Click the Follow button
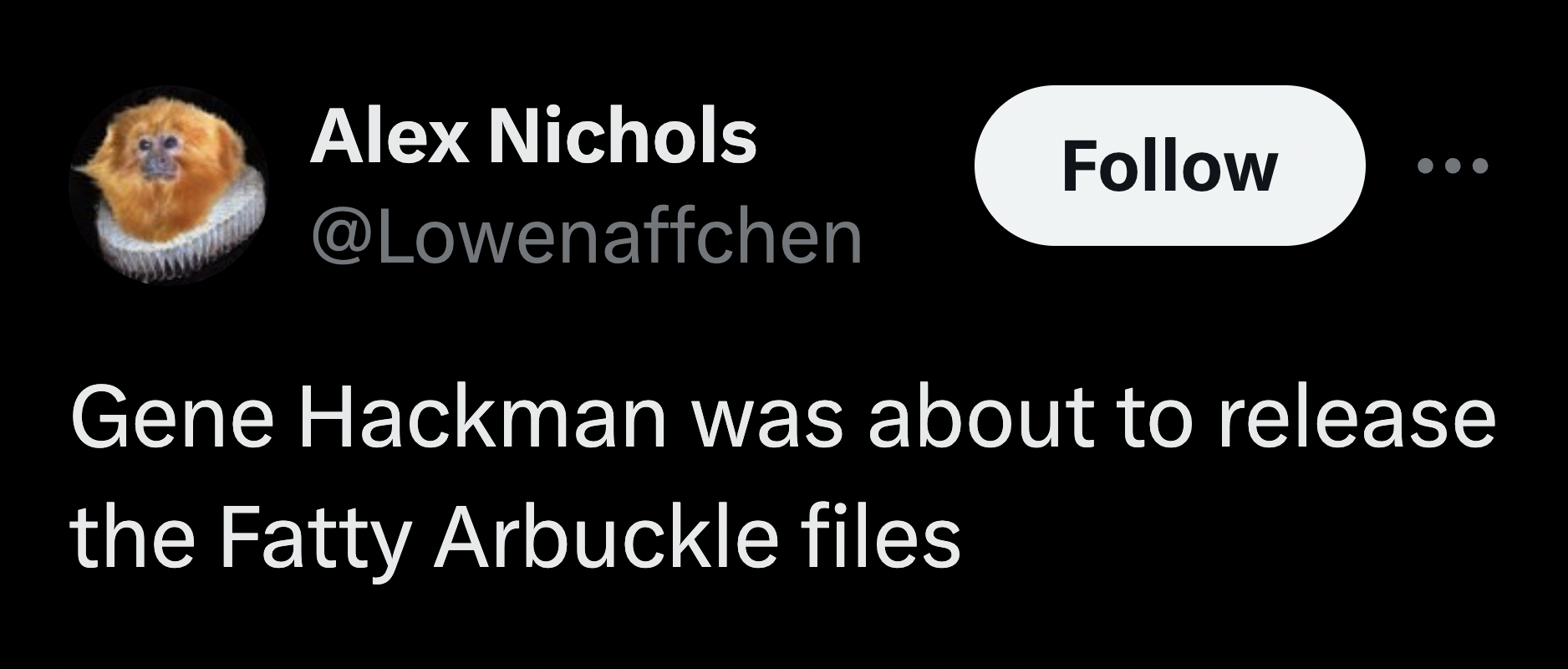 pos(1169,166)
